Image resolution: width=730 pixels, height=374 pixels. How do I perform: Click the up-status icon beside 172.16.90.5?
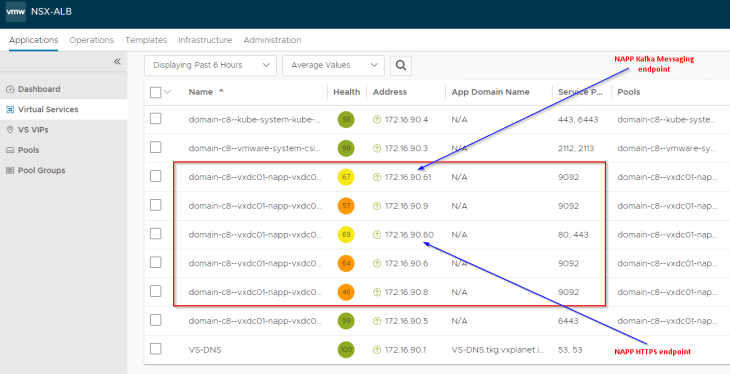377,321
